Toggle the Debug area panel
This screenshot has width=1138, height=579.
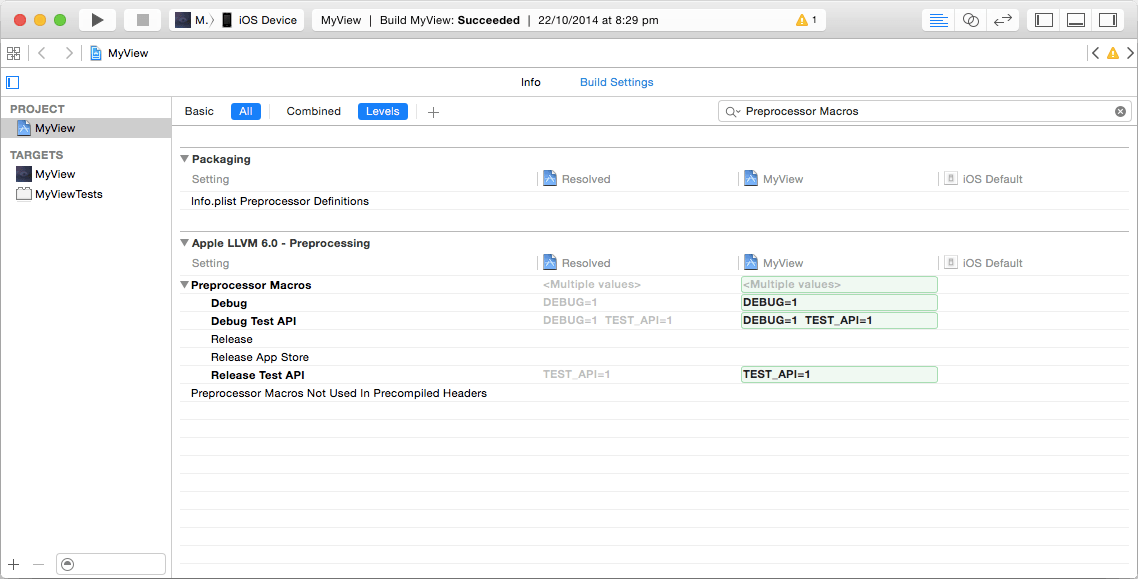click(1076, 20)
